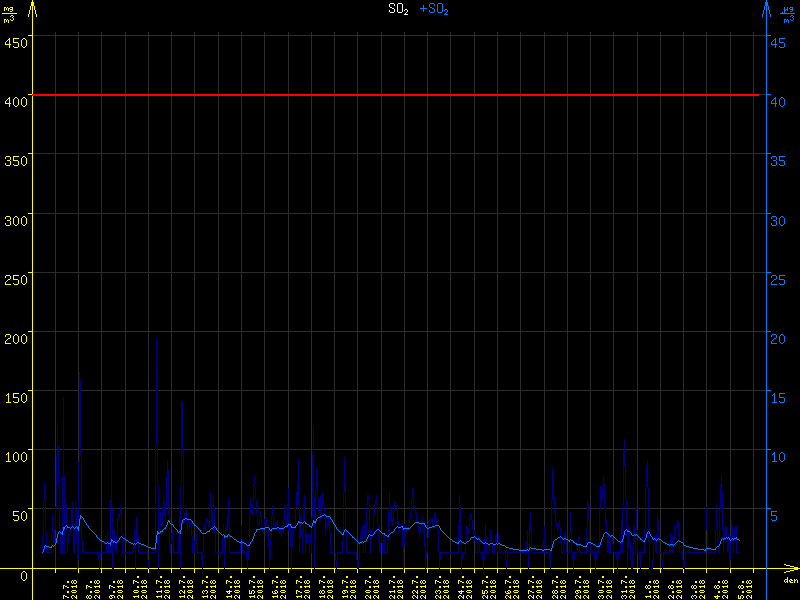Viewport: 800px width, 600px height.
Task: Click the yellow upward arrow on left axis
Action: [x=35, y=9]
